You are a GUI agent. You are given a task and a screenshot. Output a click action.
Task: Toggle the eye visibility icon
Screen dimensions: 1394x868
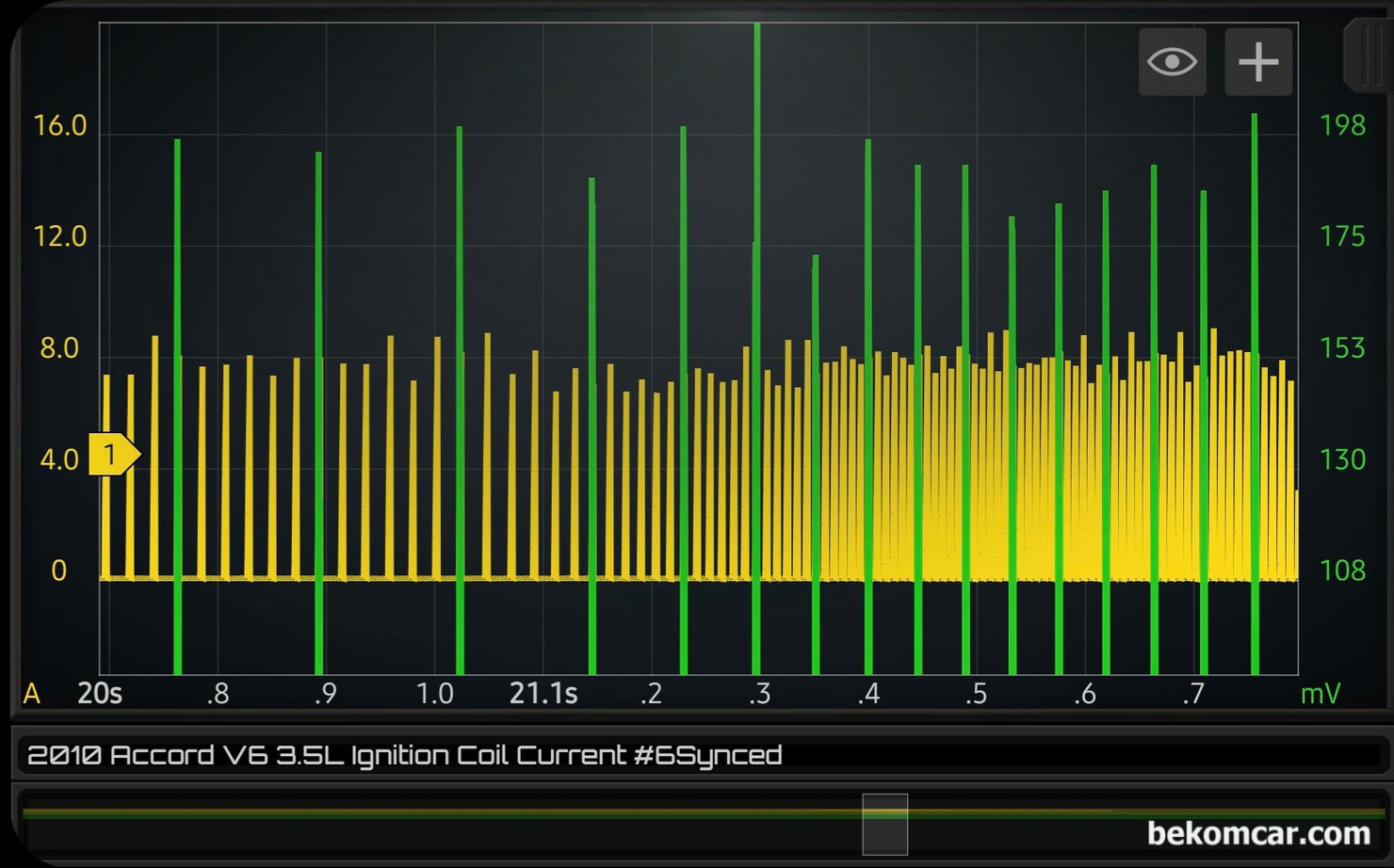point(1172,62)
